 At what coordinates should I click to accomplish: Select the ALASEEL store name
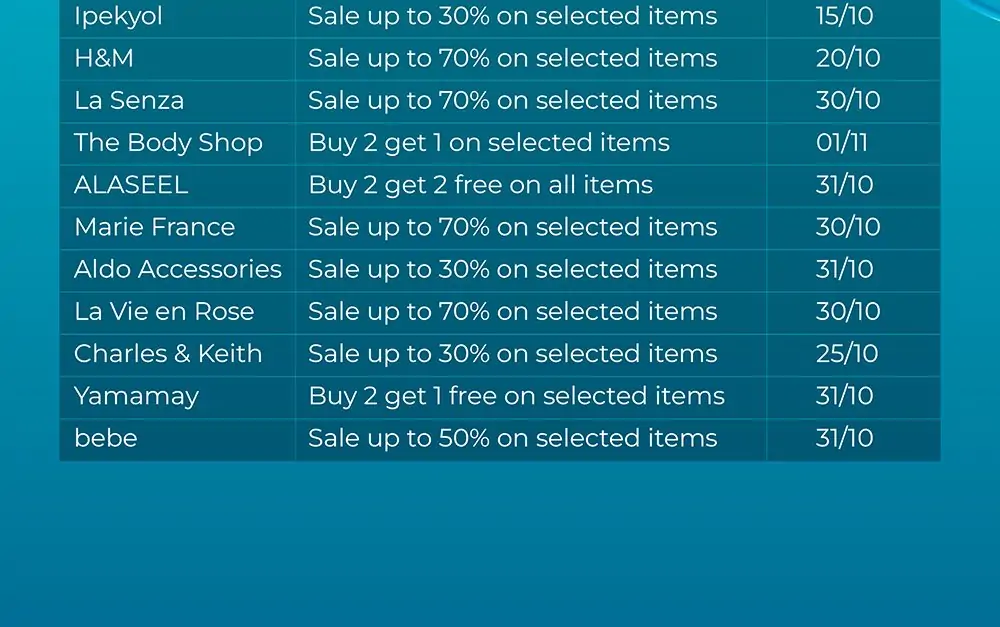pyautogui.click(x=131, y=184)
